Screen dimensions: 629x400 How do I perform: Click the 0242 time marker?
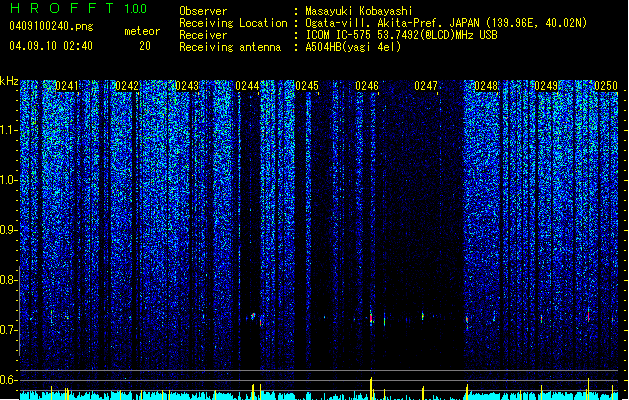(x=127, y=86)
